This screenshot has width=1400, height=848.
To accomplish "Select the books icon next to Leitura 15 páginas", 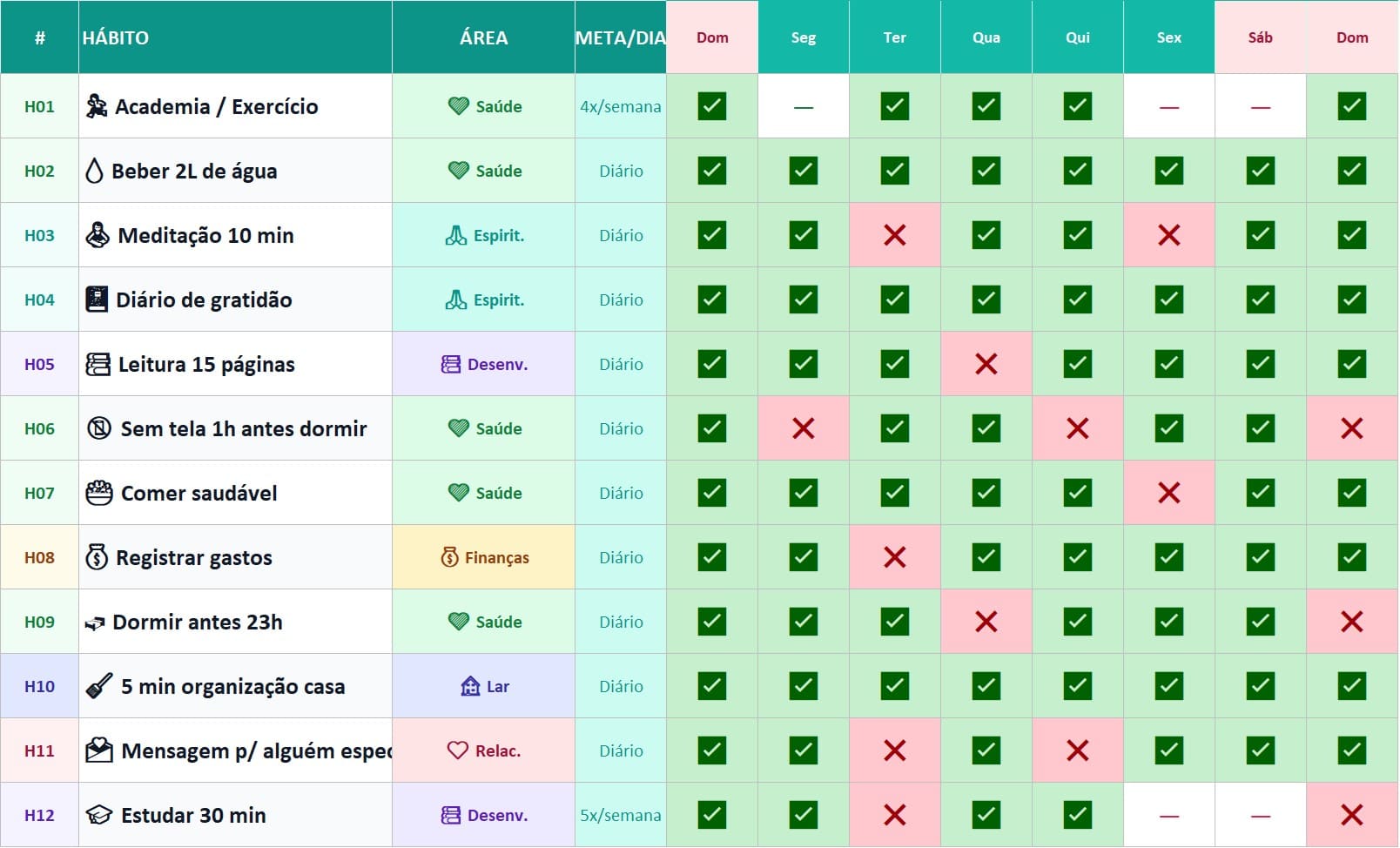I will coord(98,364).
